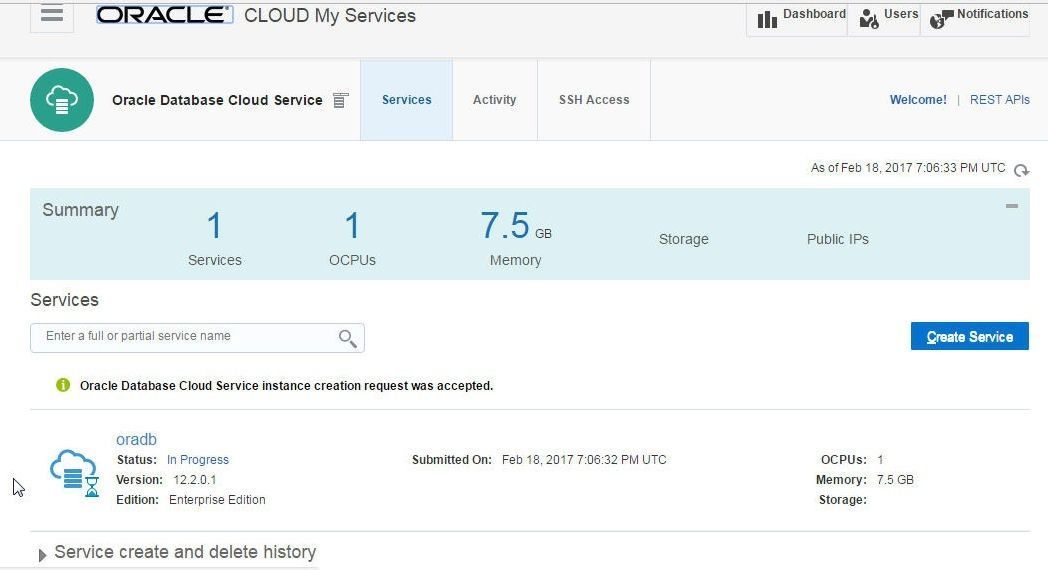Click the Public IPs label in Summary

pos(837,239)
